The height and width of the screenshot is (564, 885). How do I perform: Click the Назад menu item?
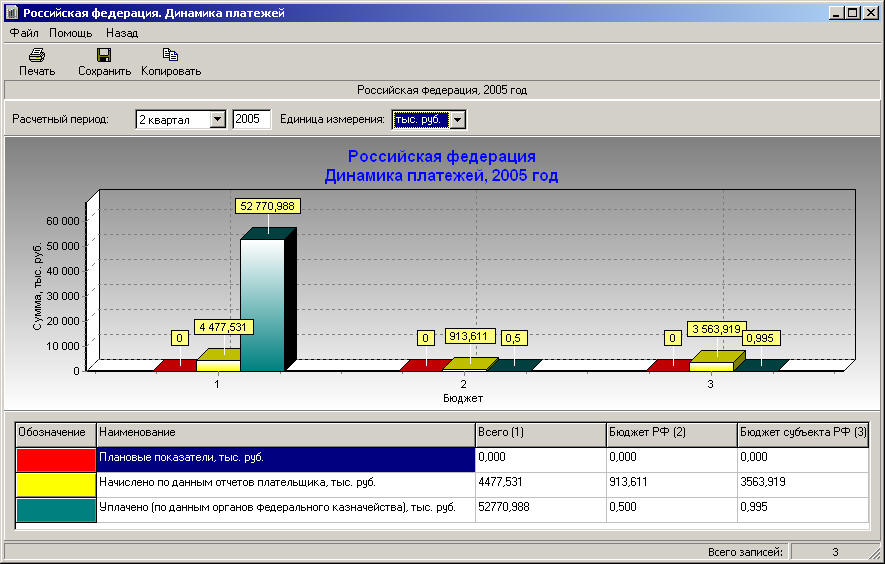122,33
